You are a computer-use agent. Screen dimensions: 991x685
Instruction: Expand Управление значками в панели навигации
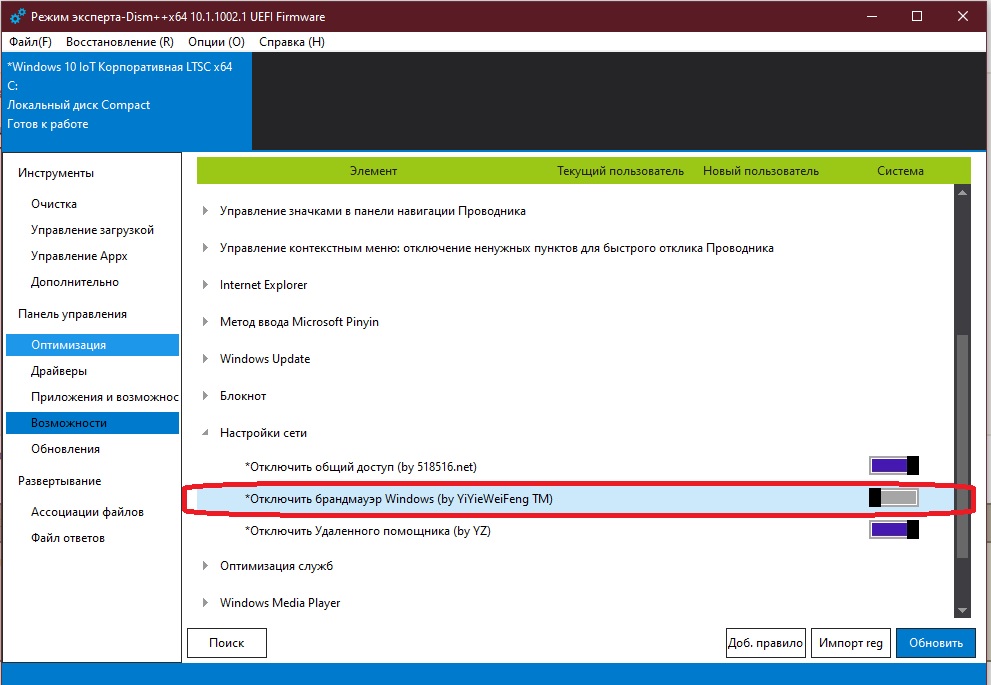205,211
